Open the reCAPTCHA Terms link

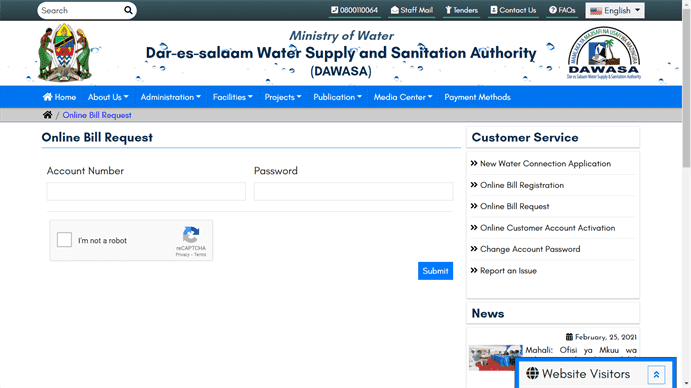pyautogui.click(x=200, y=254)
